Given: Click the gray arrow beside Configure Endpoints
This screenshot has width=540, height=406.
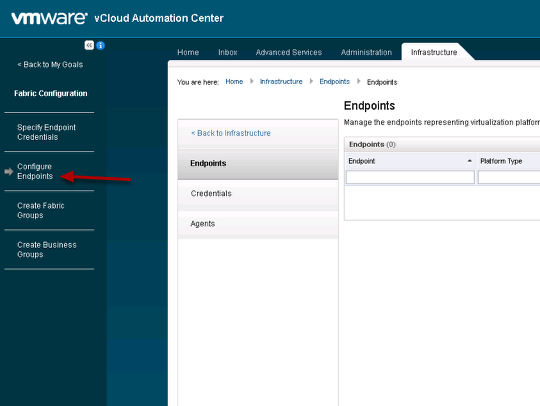Looking at the screenshot, I should [x=9, y=171].
